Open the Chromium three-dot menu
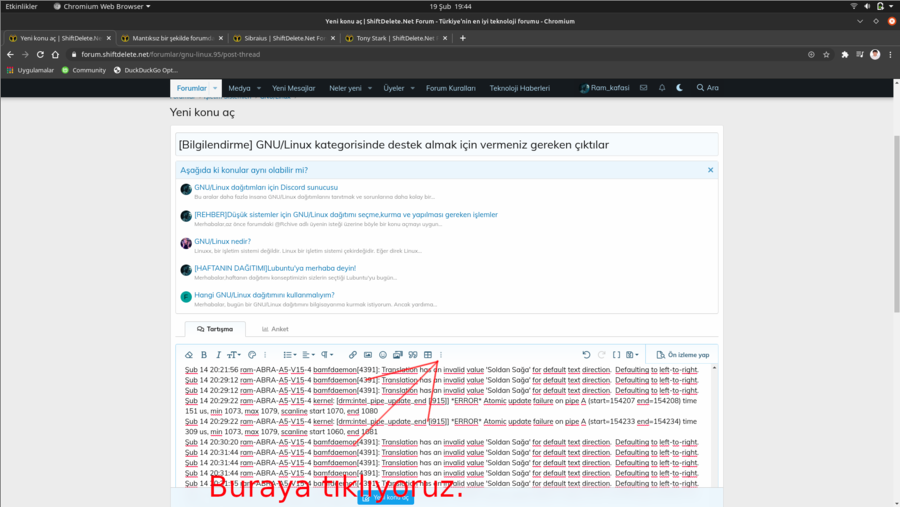 click(890, 55)
